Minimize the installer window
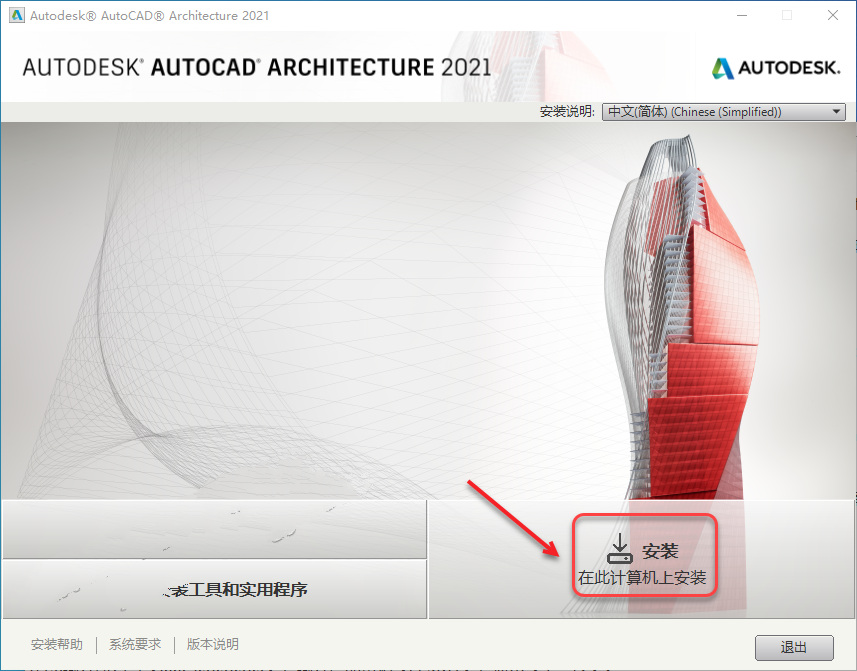Viewport: 857px width, 671px height. pos(742,15)
